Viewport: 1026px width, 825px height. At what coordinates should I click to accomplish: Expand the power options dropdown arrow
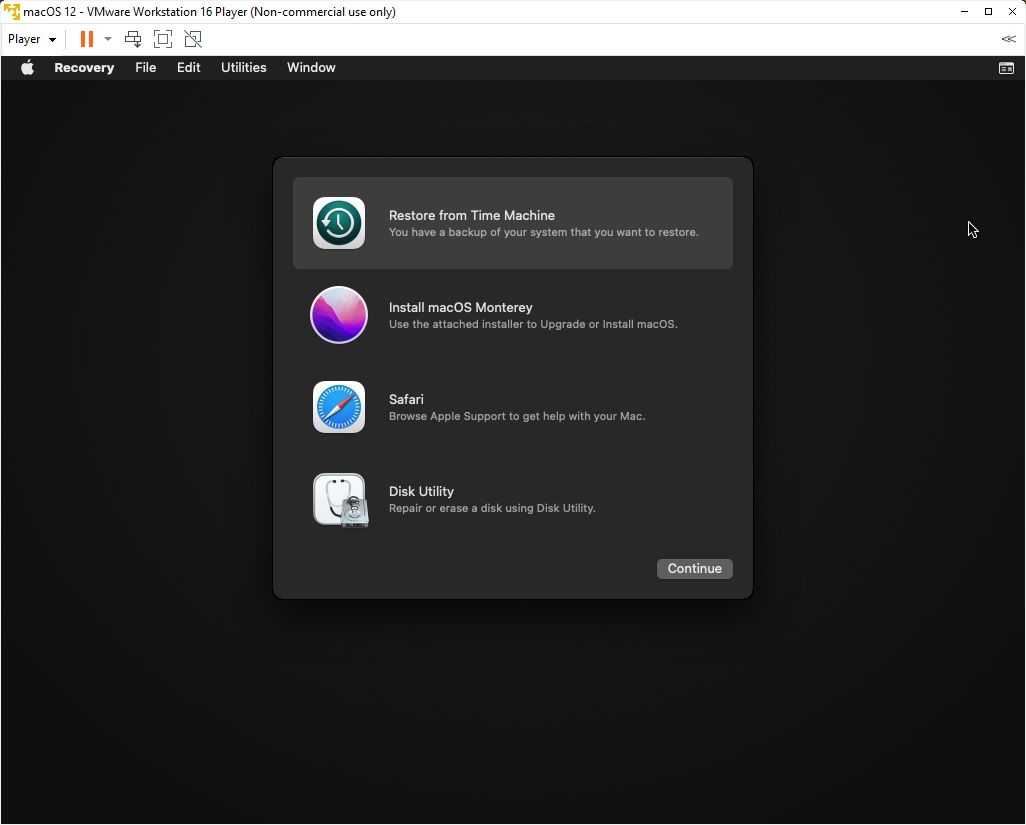point(108,39)
